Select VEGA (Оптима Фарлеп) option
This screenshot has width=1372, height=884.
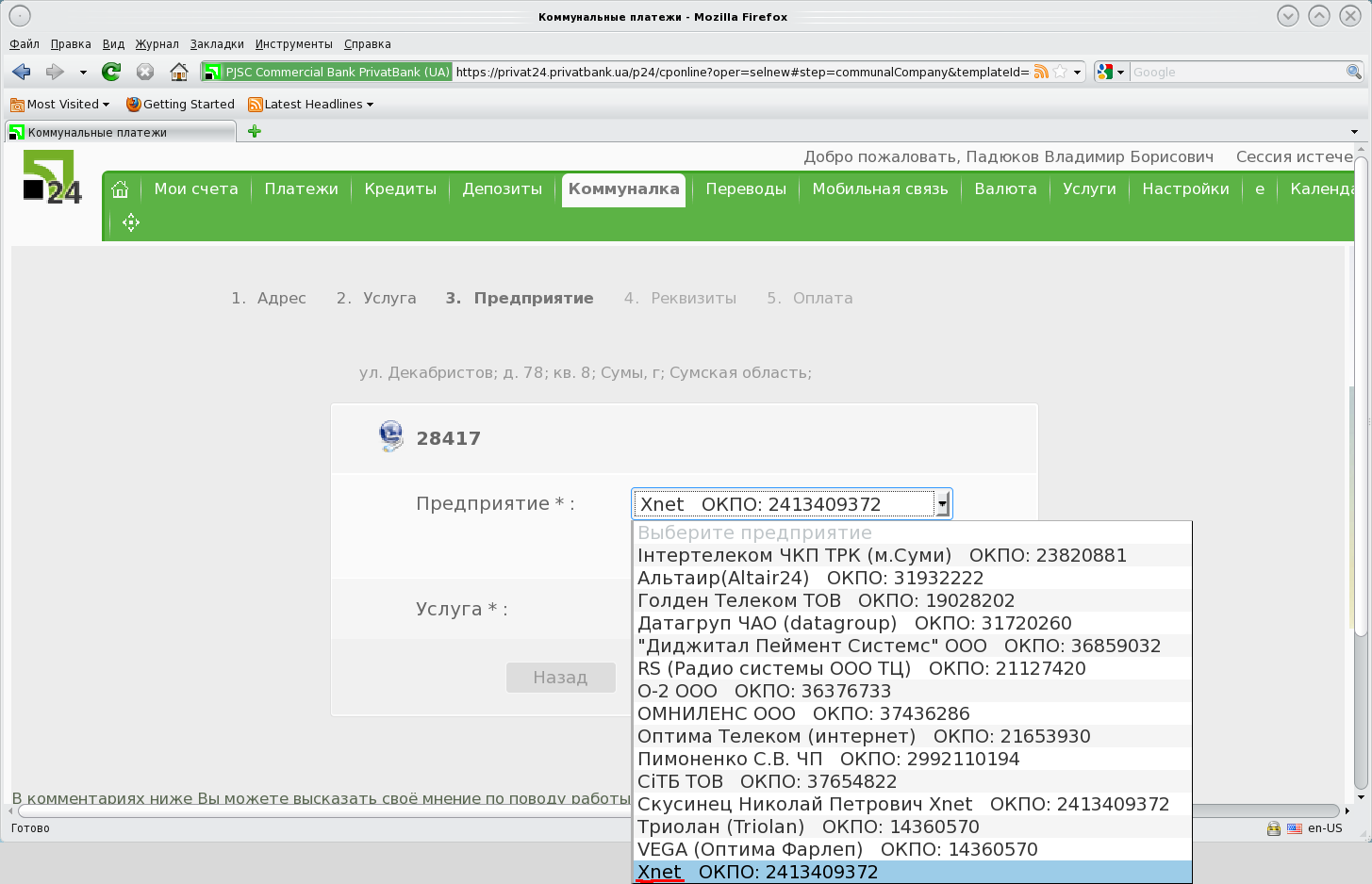tap(912, 849)
